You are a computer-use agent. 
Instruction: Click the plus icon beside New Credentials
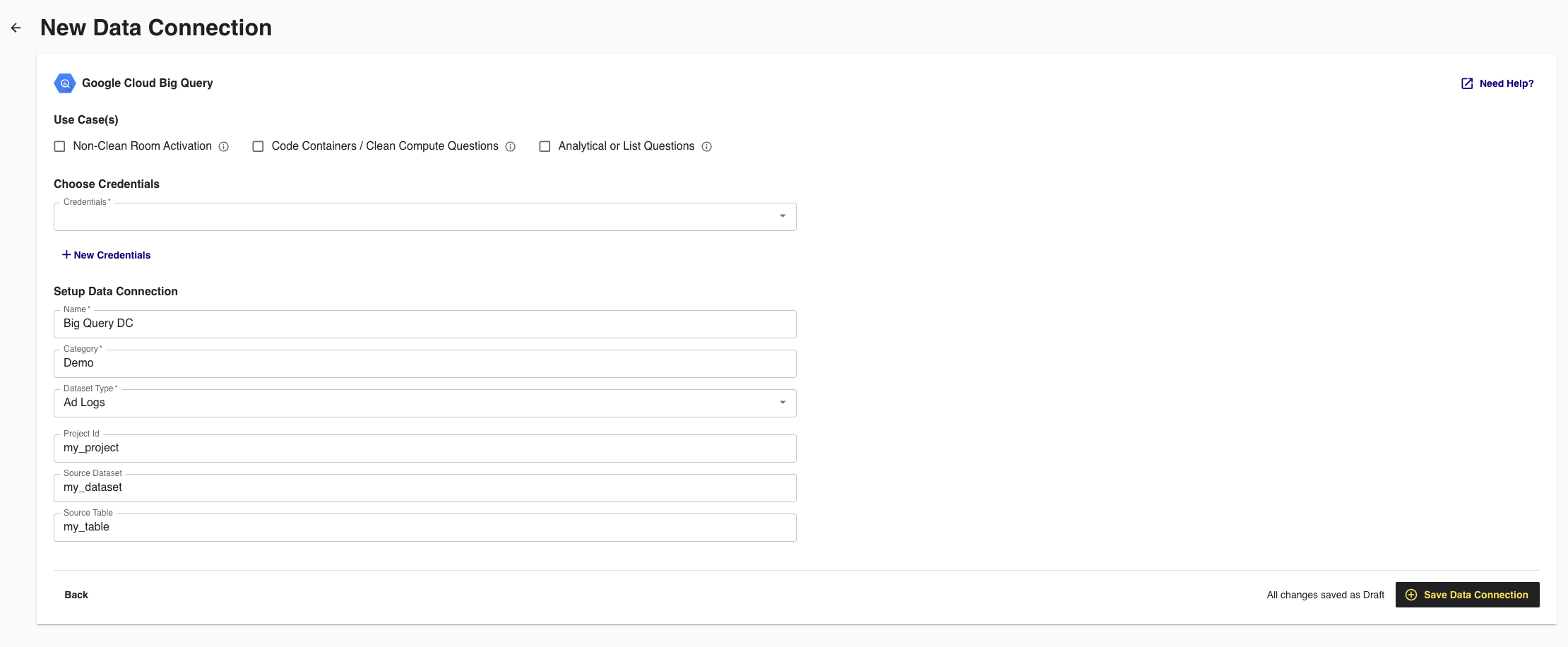tap(66, 255)
